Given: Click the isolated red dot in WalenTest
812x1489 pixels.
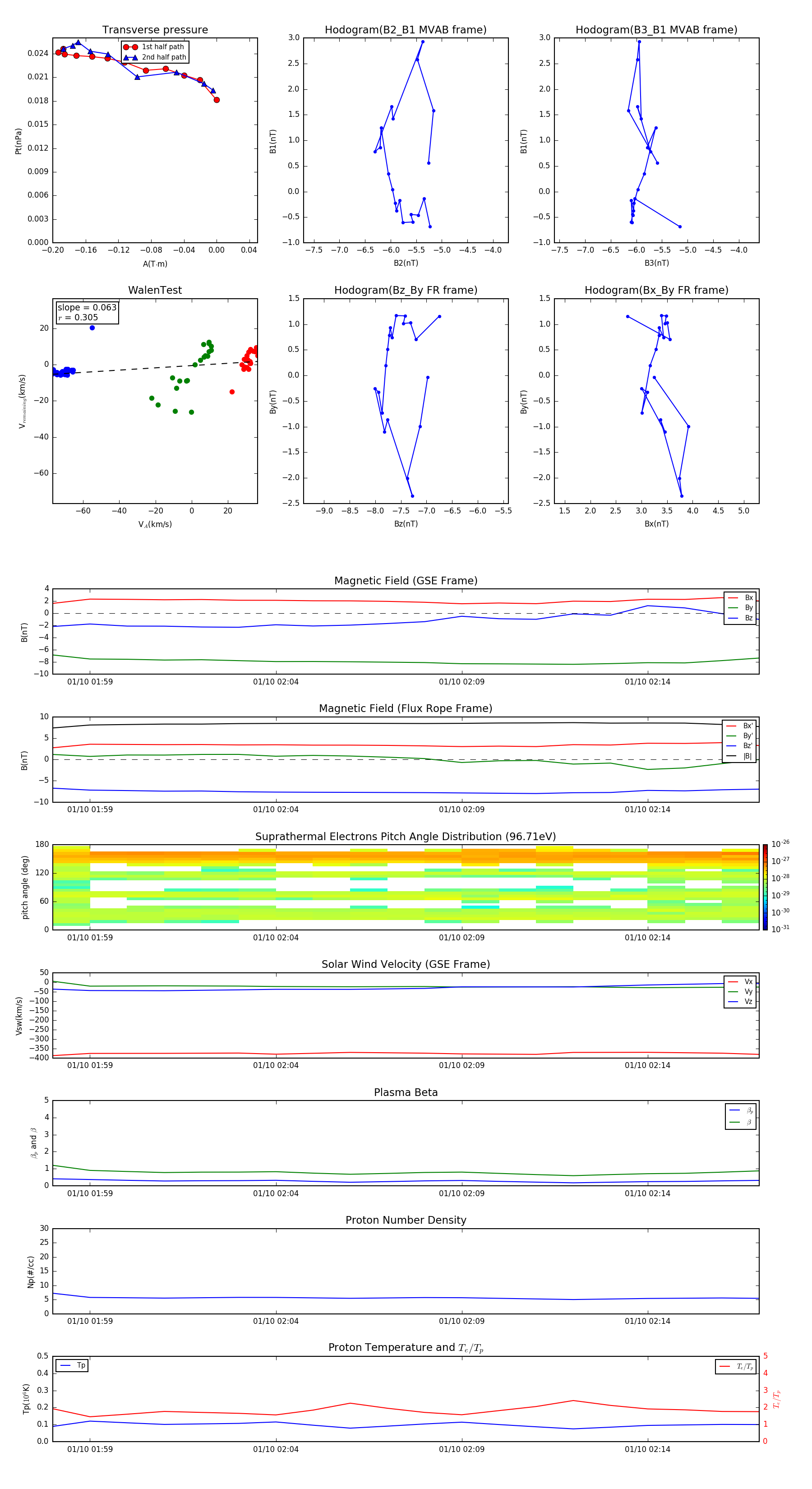Looking at the screenshot, I should click(232, 392).
